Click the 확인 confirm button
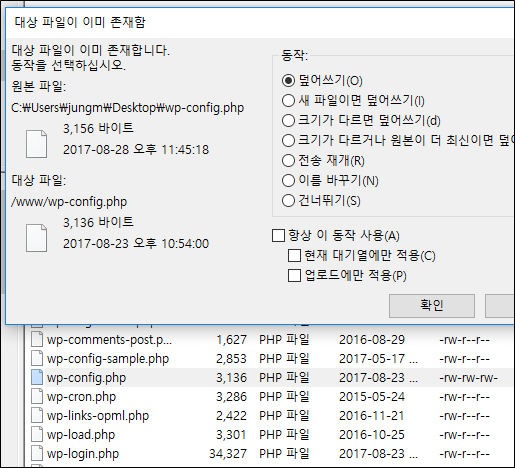This screenshot has height=468, width=515. point(432,306)
